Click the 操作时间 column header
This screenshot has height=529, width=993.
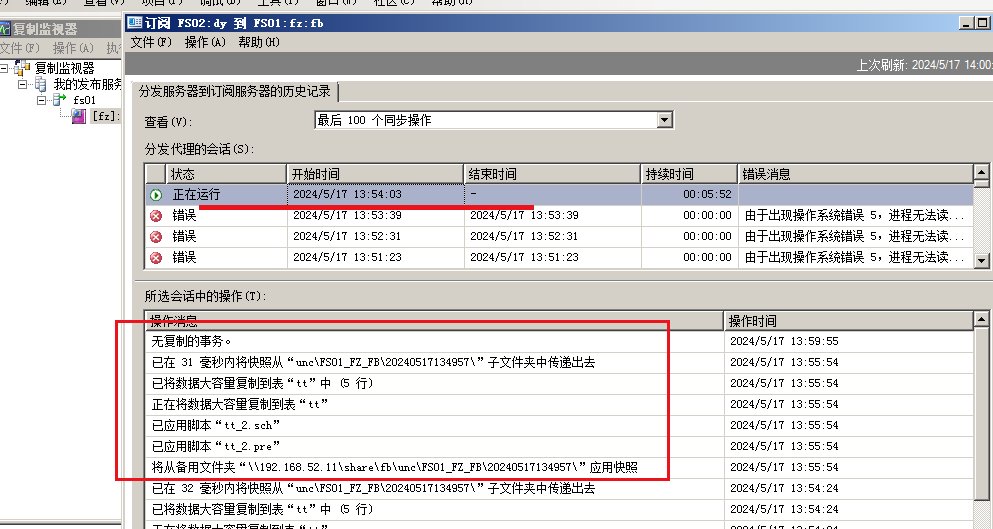click(849, 321)
